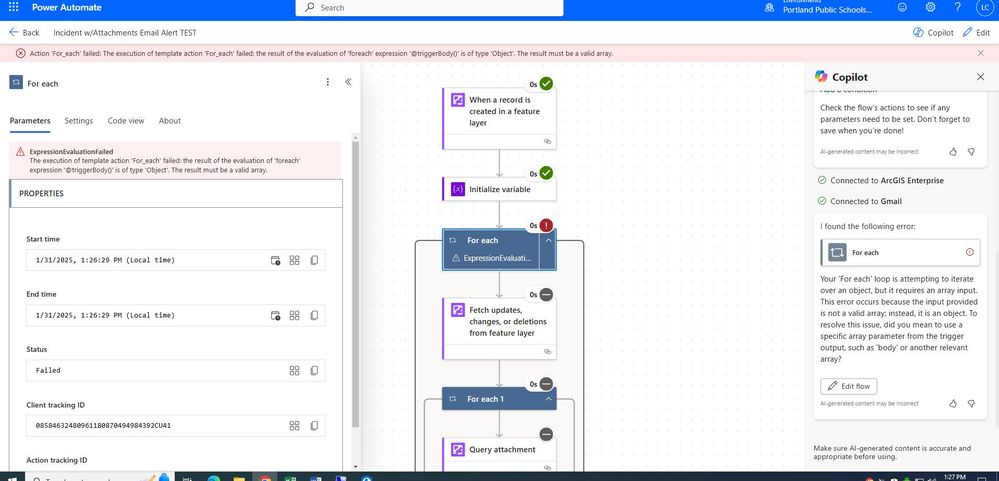
Task: Click the link icon on the trigger node
Action: pyautogui.click(x=547, y=141)
